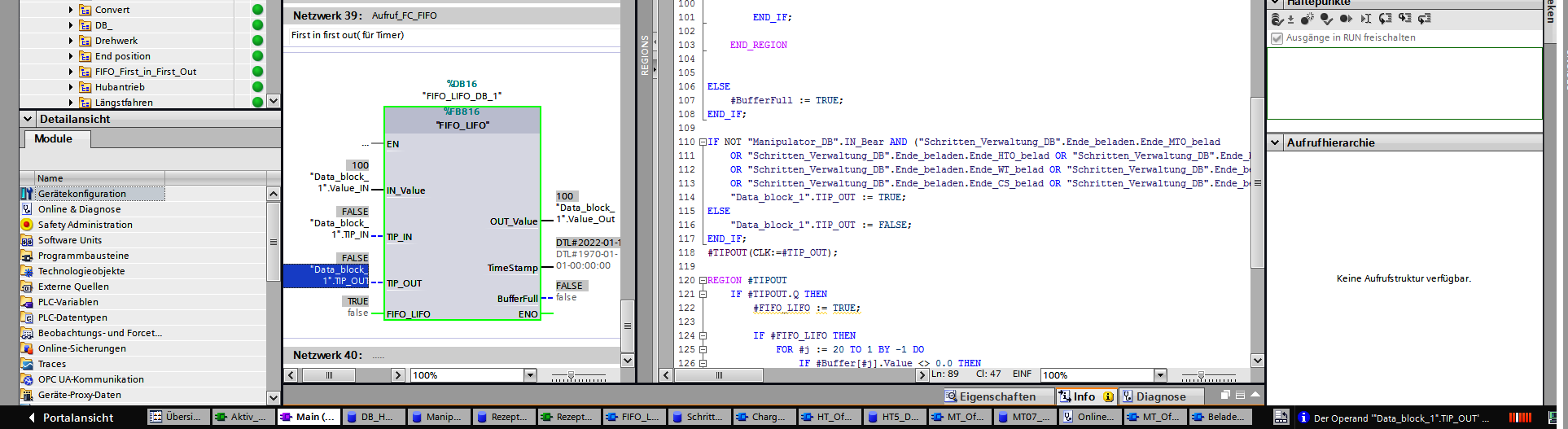Viewport: 1568px width, 429px height.
Task: Click the download-arrow icon in the breakpoints toolbar
Action: tap(1290, 19)
